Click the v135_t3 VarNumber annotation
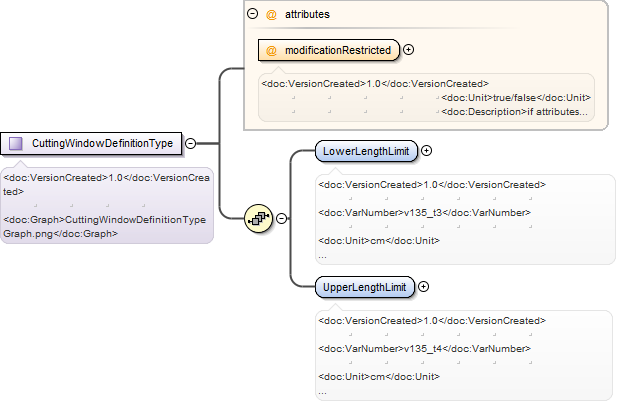 click(424, 213)
